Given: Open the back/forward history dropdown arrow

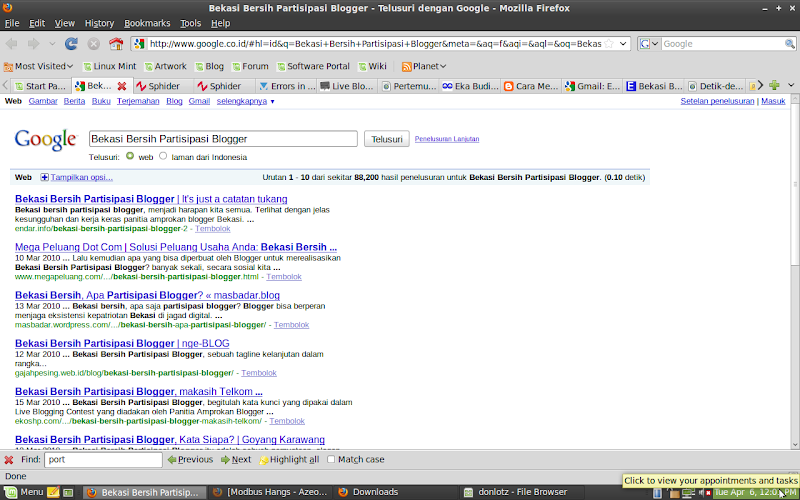Looking at the screenshot, I should pos(52,44).
